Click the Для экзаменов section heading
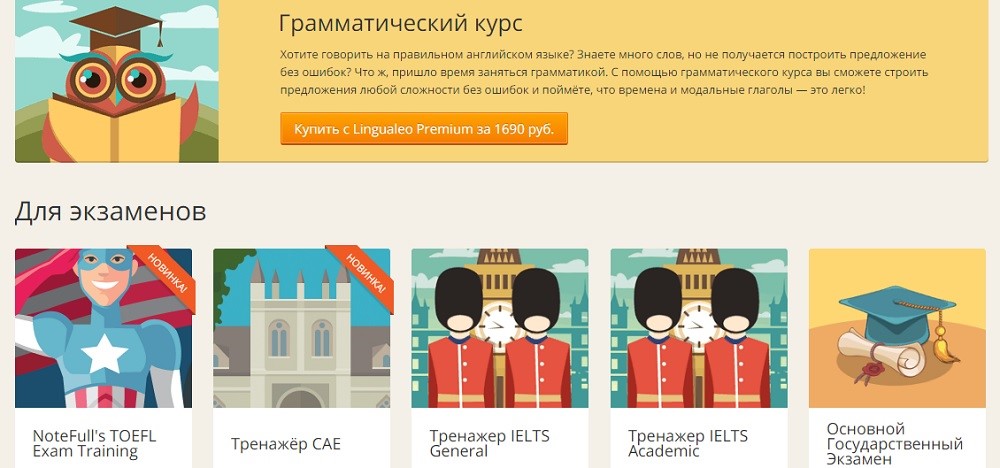Viewport: 1000px width, 468px height. pyautogui.click(x=110, y=212)
